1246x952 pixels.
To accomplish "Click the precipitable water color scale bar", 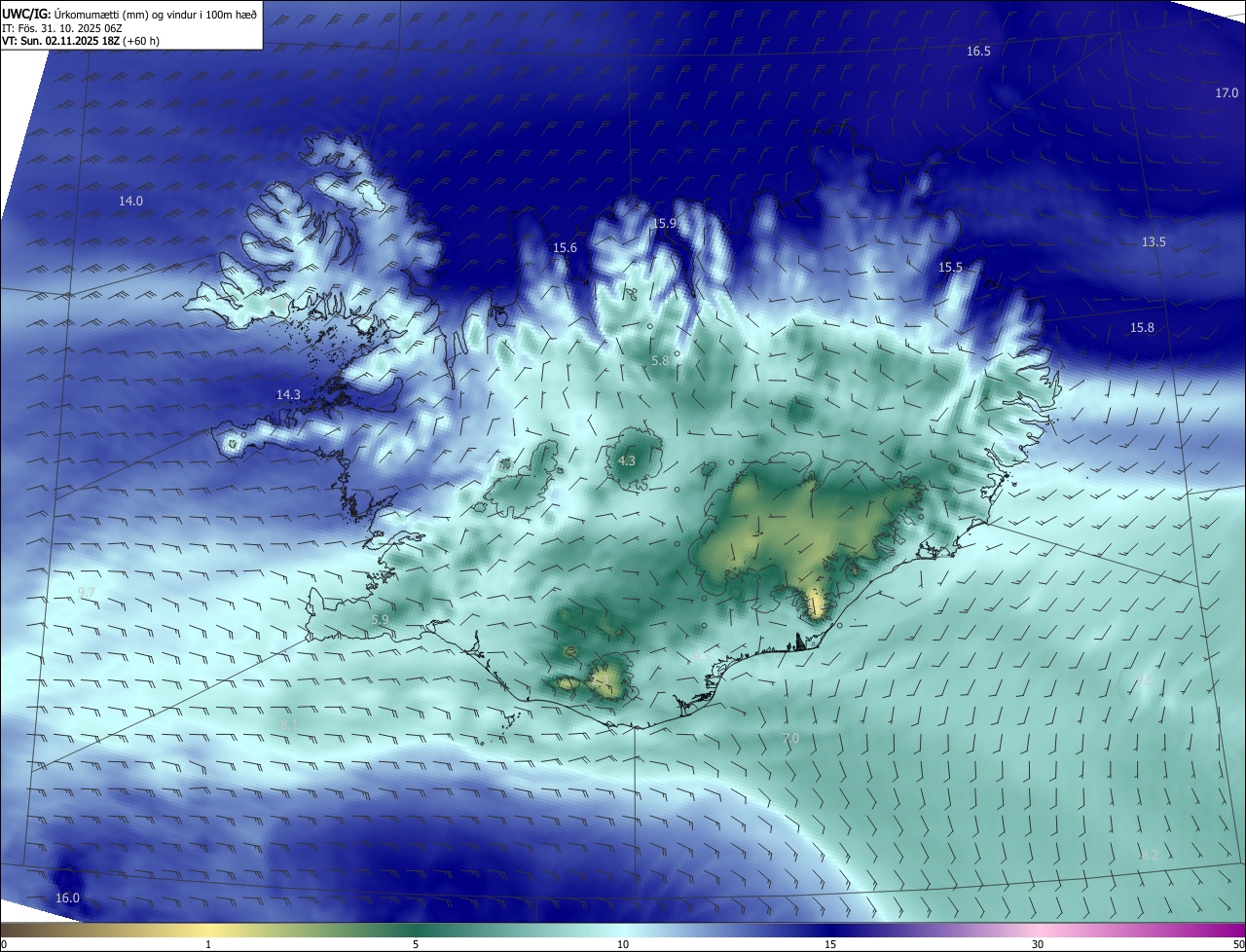I will tap(623, 930).
